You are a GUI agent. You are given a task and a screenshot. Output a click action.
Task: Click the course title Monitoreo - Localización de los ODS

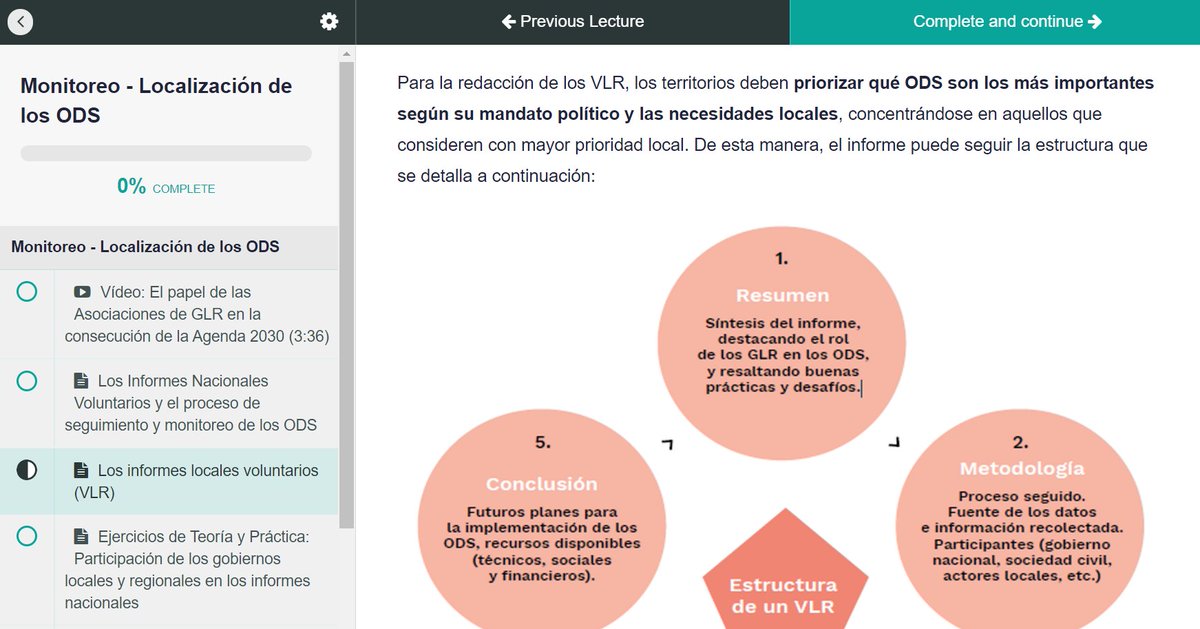pyautogui.click(x=156, y=100)
